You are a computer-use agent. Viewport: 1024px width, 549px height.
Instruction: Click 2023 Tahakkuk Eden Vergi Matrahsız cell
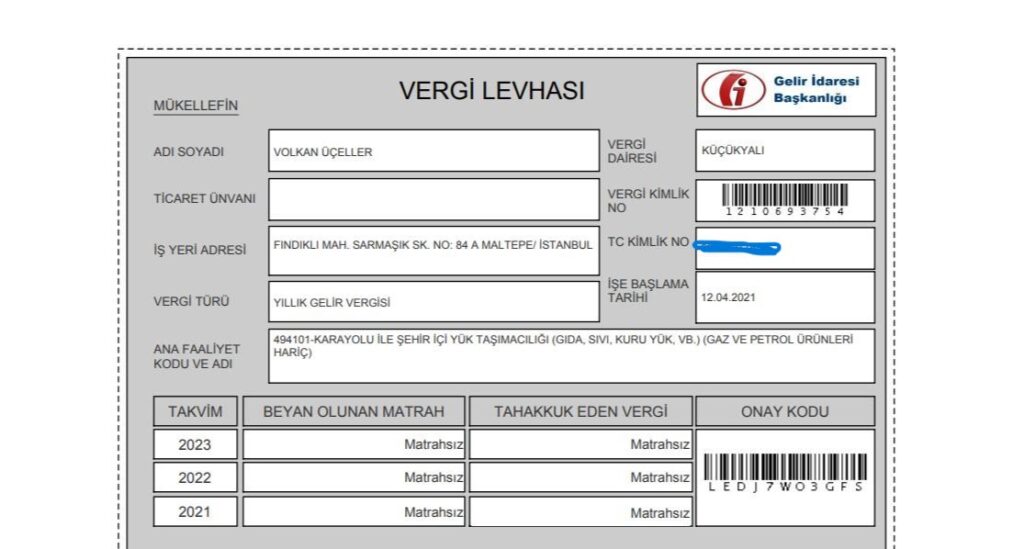[581, 445]
